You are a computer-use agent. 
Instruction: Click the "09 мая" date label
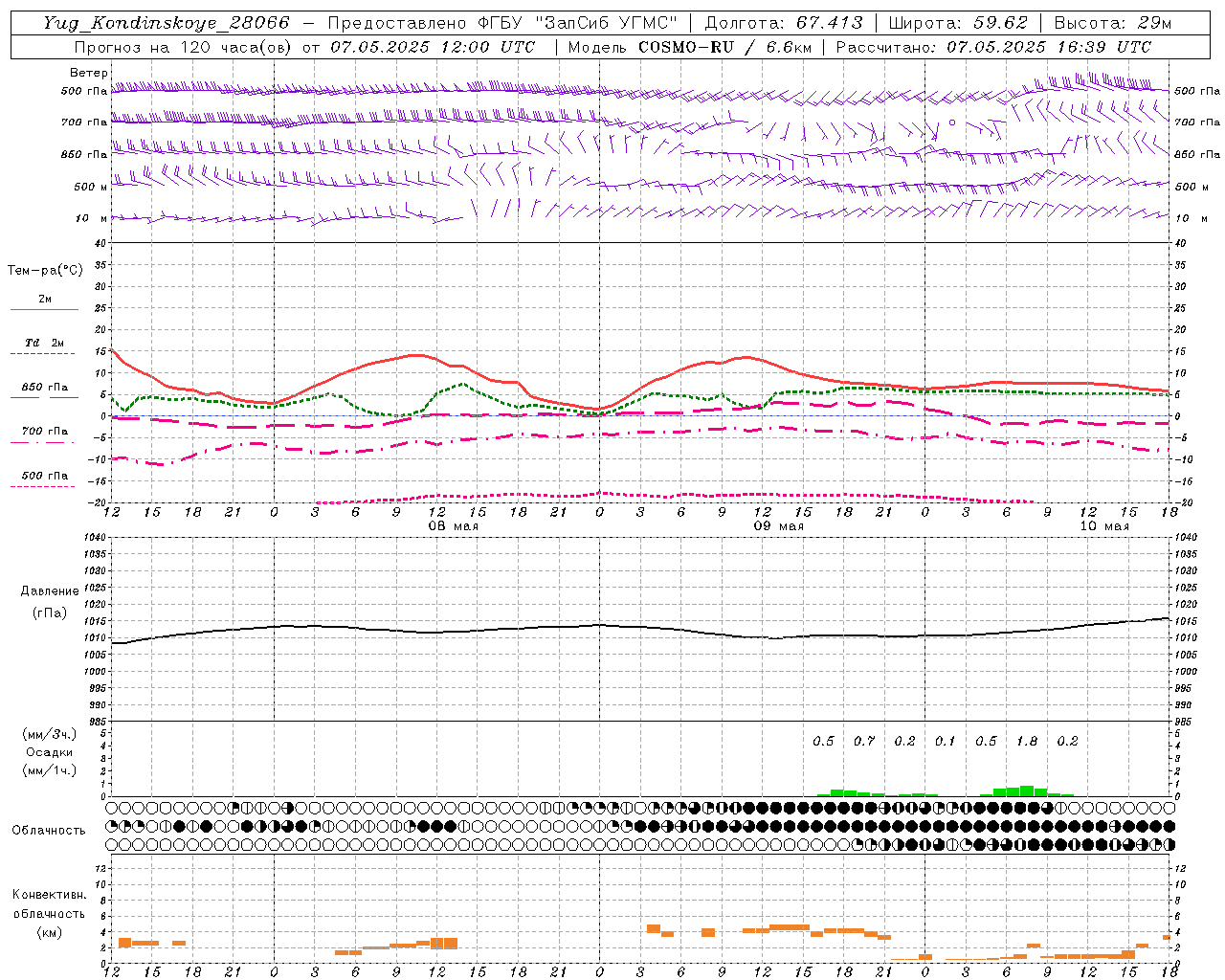click(x=778, y=526)
